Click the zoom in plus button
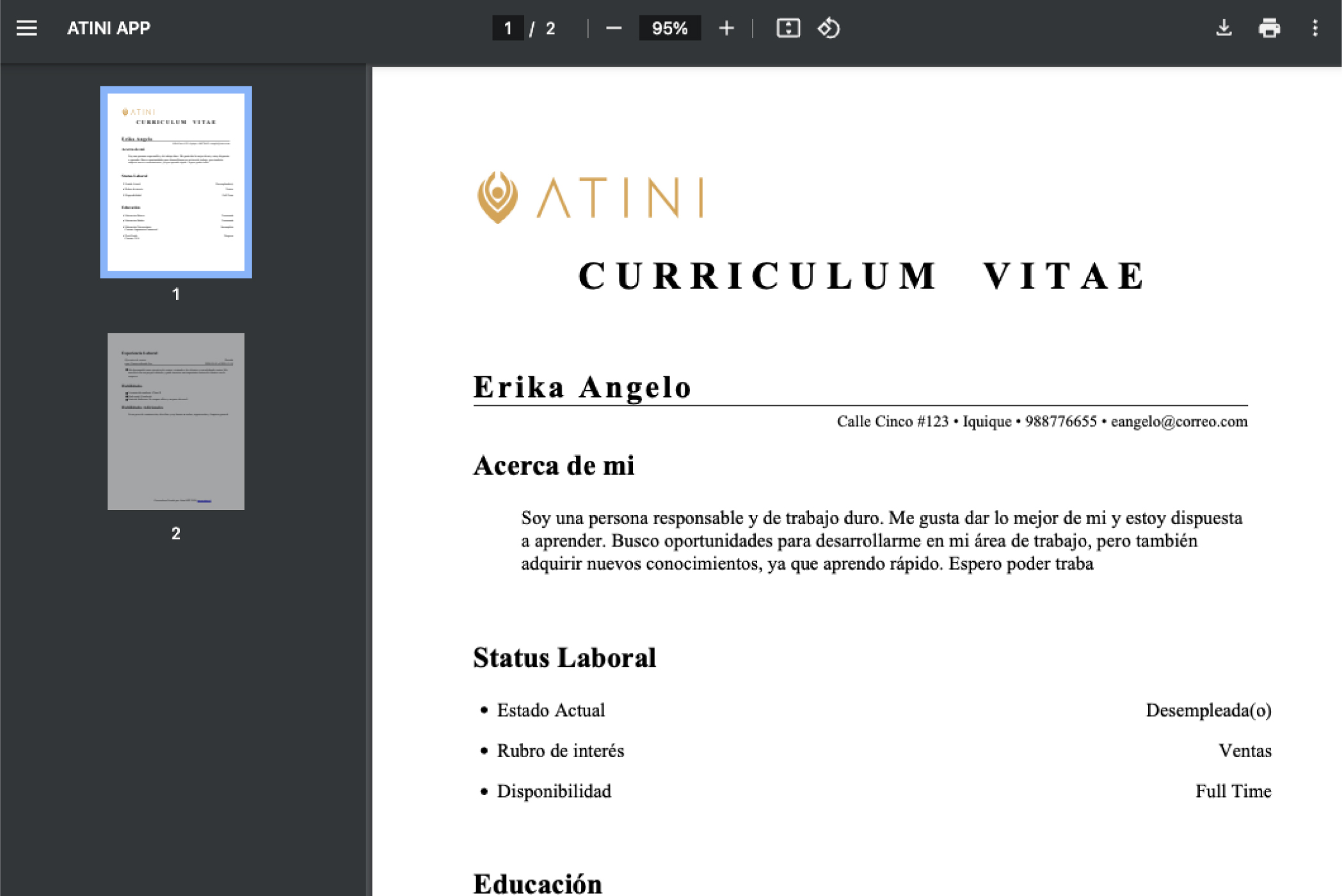Image resolution: width=1344 pixels, height=896 pixels. (726, 28)
